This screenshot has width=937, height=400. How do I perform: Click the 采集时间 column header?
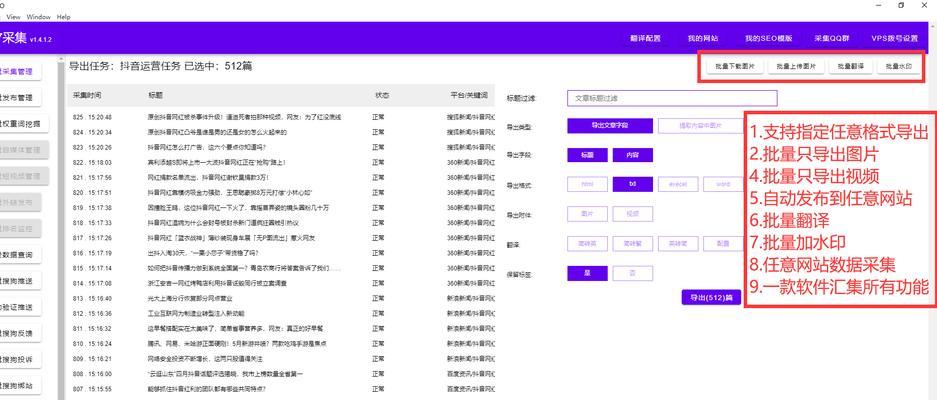click(x=87, y=95)
